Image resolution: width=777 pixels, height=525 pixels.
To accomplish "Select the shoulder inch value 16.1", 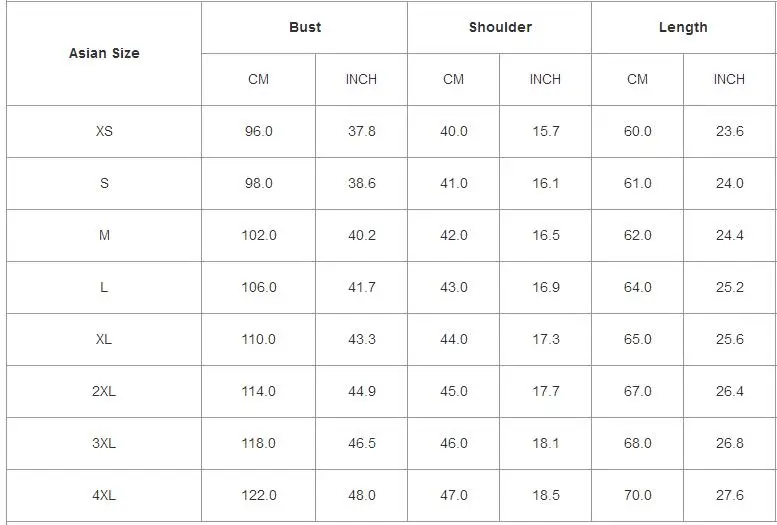I will pyautogui.click(x=546, y=183).
